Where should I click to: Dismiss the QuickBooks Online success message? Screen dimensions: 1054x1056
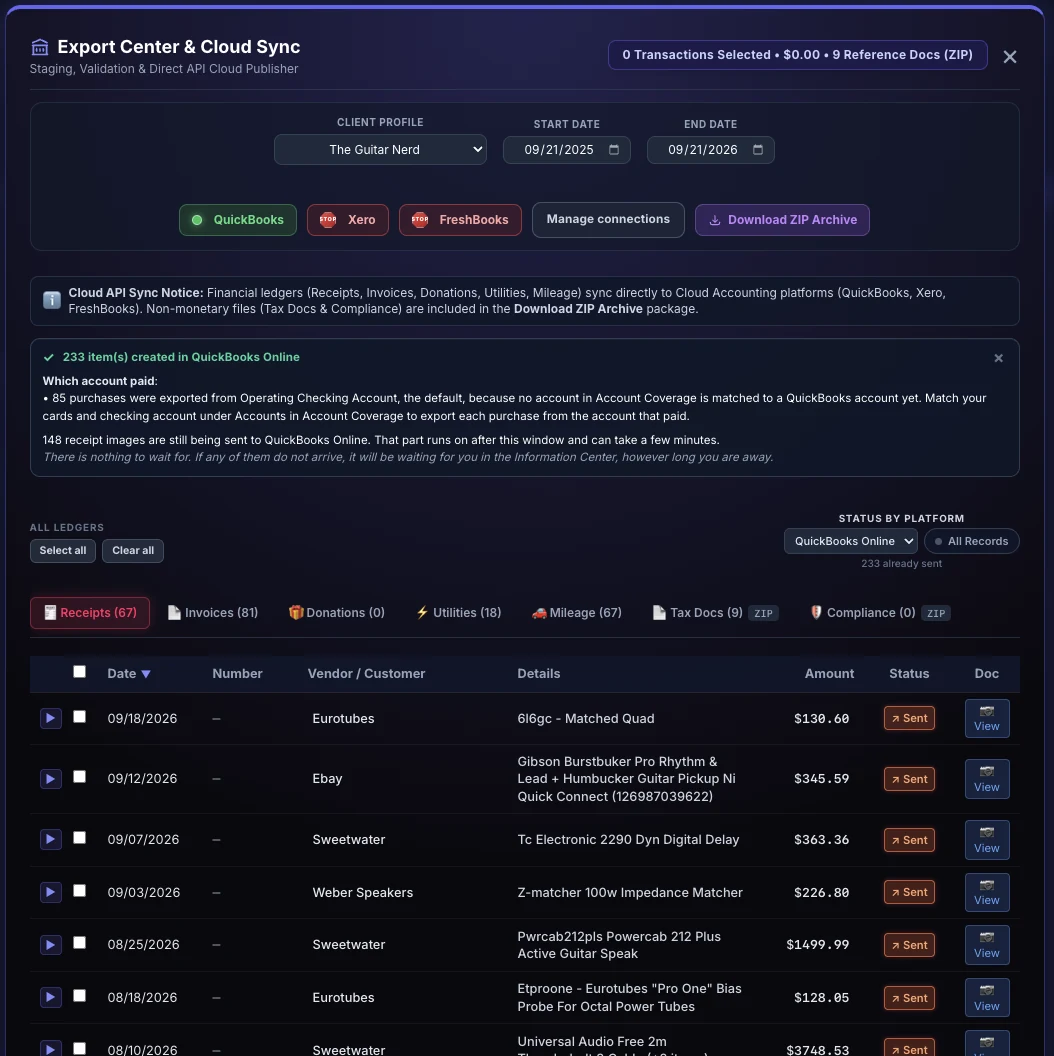(x=998, y=358)
